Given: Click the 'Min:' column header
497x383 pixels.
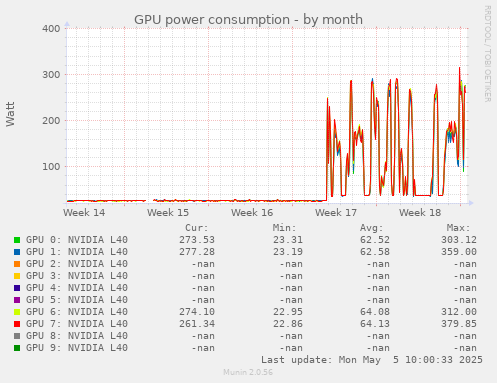Looking at the screenshot, I should 284,228.
